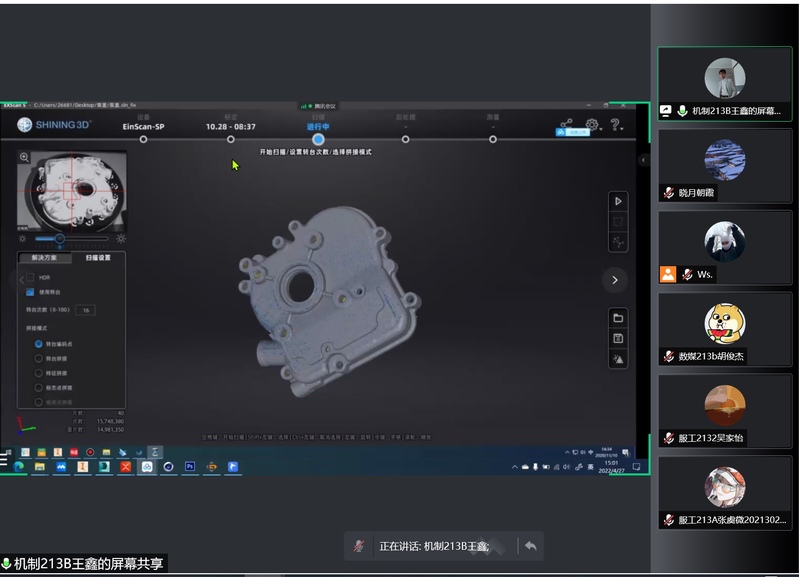Start the scan with the play button
The height and width of the screenshot is (577, 799).
click(618, 201)
